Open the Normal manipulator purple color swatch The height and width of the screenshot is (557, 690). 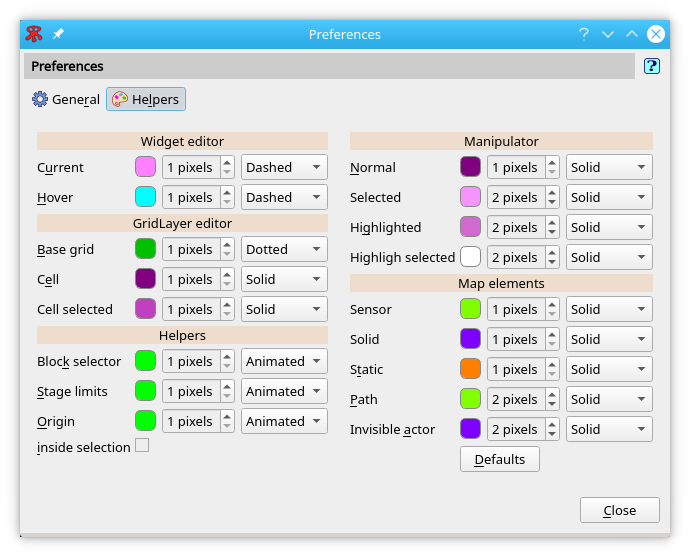click(x=470, y=167)
